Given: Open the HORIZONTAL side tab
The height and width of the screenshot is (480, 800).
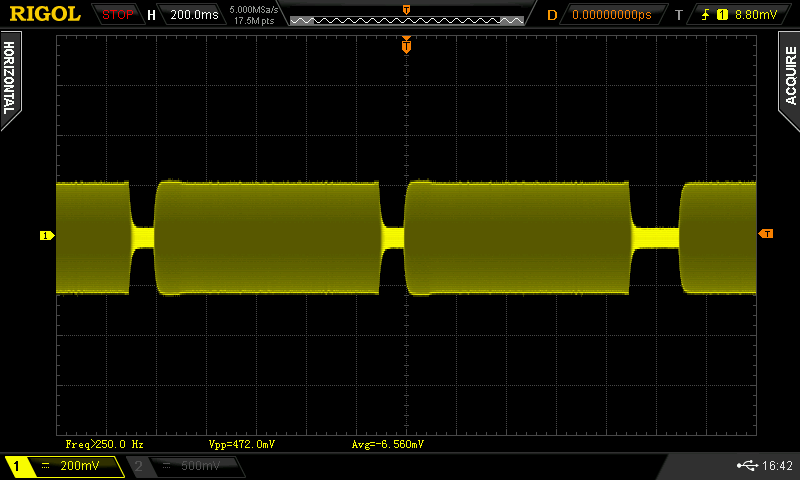Looking at the screenshot, I should [x=10, y=79].
